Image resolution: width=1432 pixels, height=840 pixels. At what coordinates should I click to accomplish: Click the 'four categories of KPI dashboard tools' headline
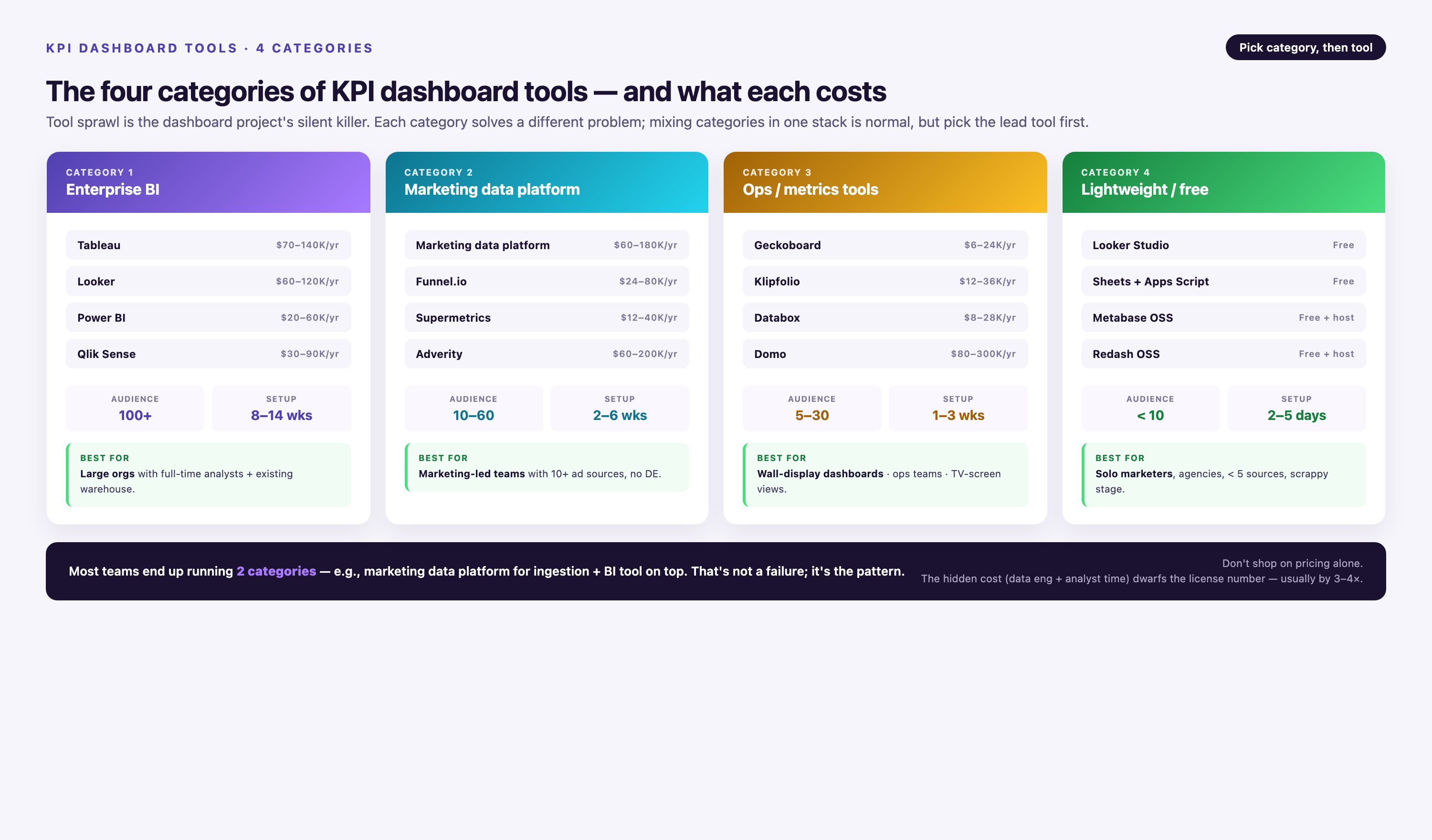tap(466, 92)
